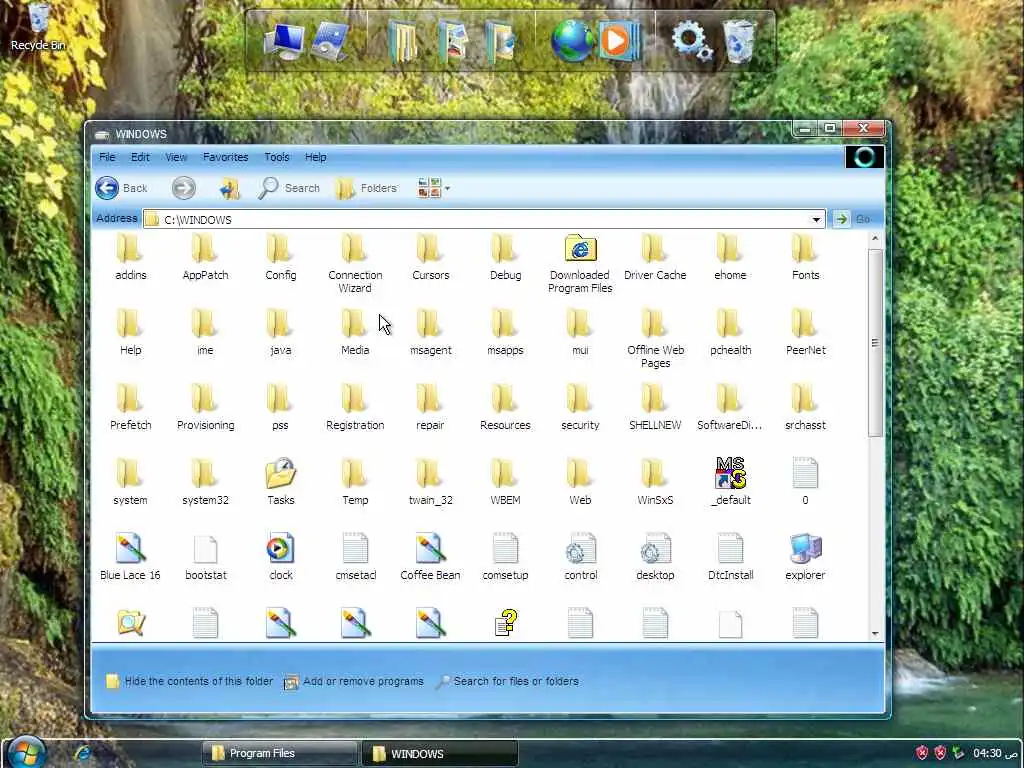The image size is (1024, 768).
Task: Open the Search pane from toolbar
Action: (289, 188)
